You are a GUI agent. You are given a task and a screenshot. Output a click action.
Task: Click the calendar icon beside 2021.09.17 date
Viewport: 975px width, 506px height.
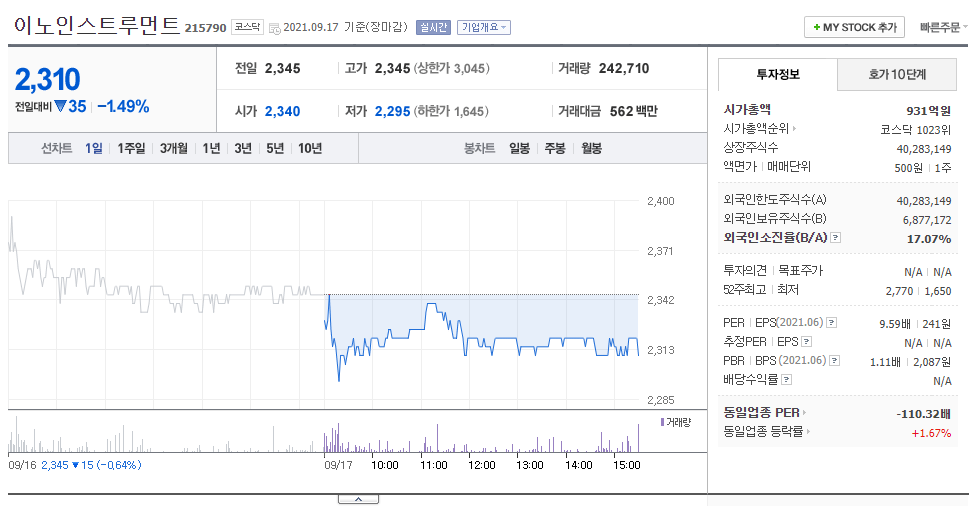tap(274, 29)
